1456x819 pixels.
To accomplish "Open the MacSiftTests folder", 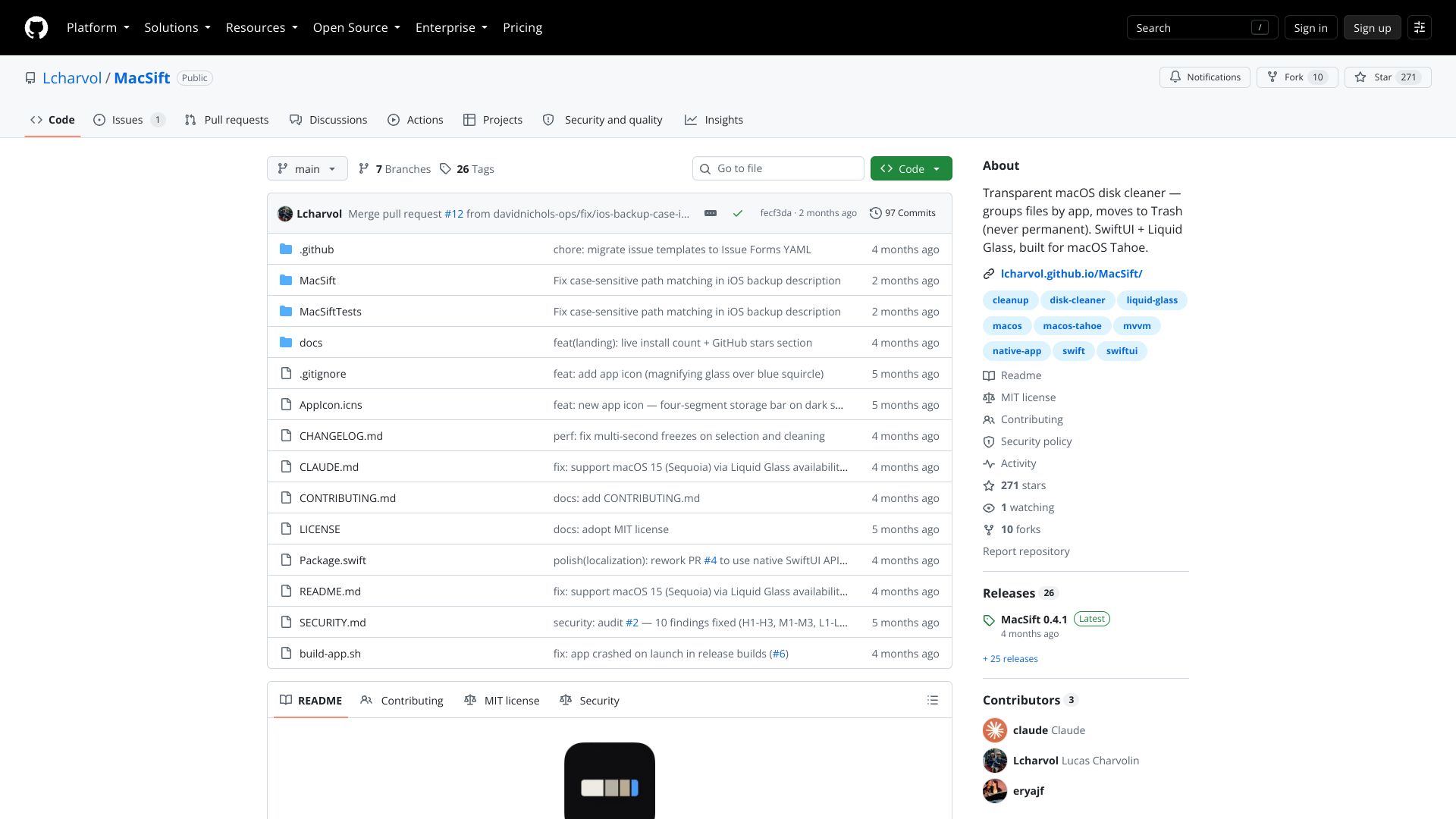I will click(330, 312).
